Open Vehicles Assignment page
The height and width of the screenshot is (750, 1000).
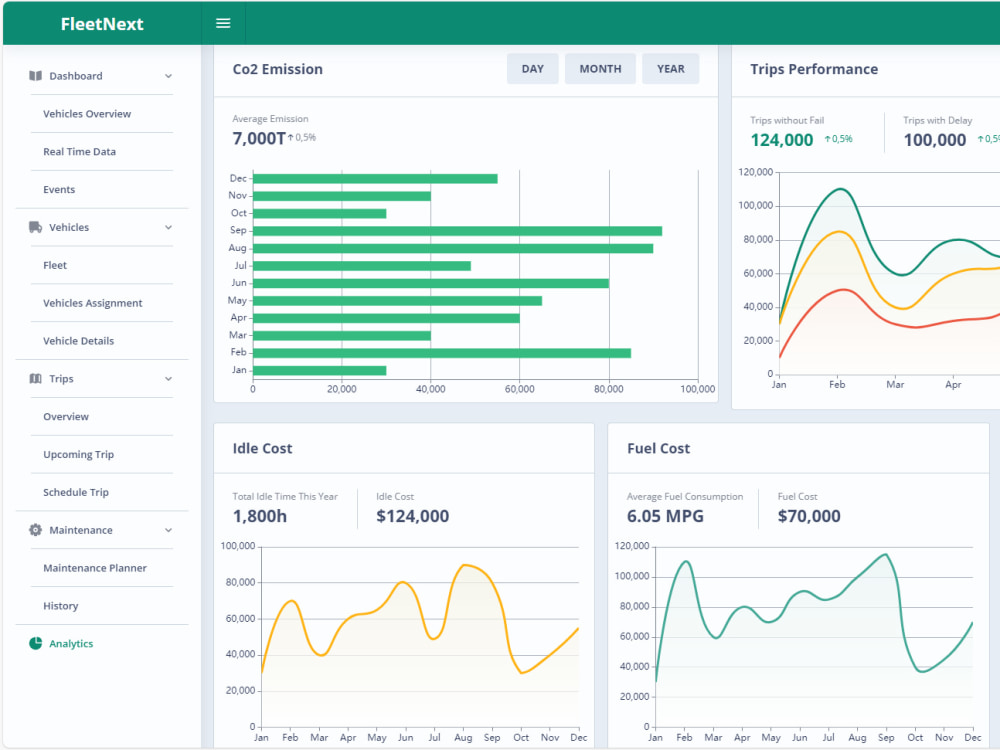[92, 303]
